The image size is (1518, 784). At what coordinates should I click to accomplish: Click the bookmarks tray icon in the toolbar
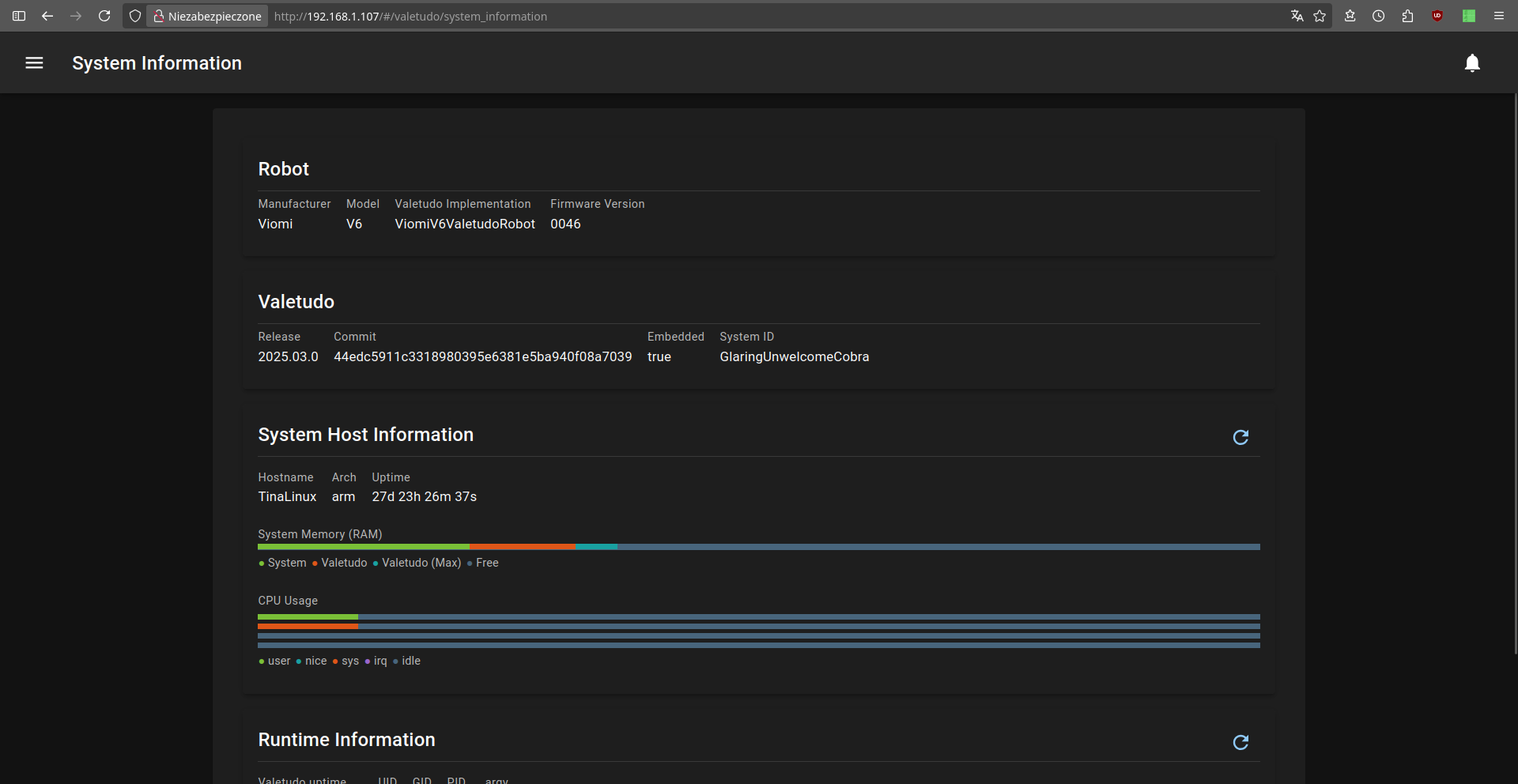[1350, 16]
